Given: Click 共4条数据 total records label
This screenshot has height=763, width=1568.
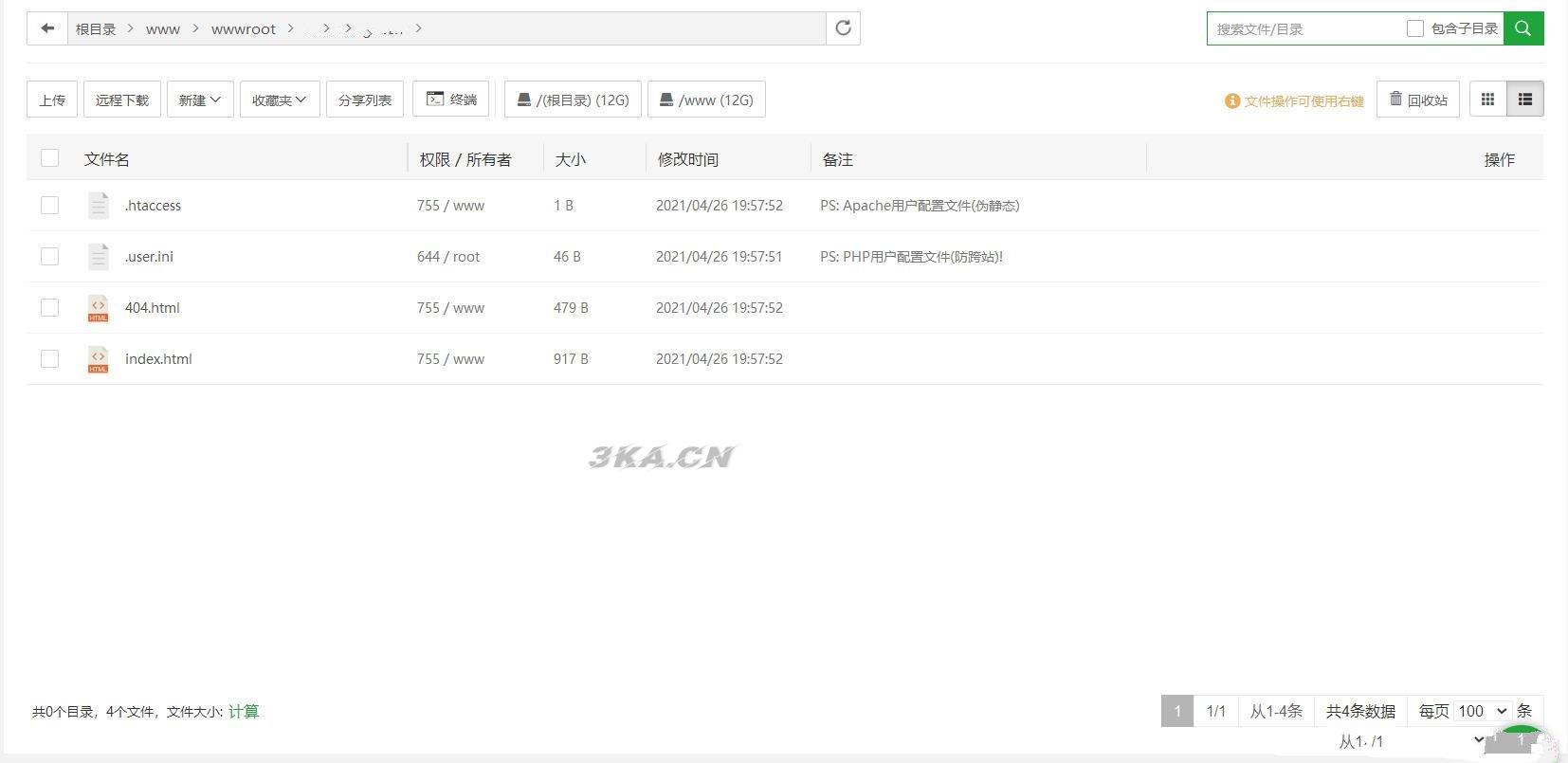Looking at the screenshot, I should [x=1360, y=711].
